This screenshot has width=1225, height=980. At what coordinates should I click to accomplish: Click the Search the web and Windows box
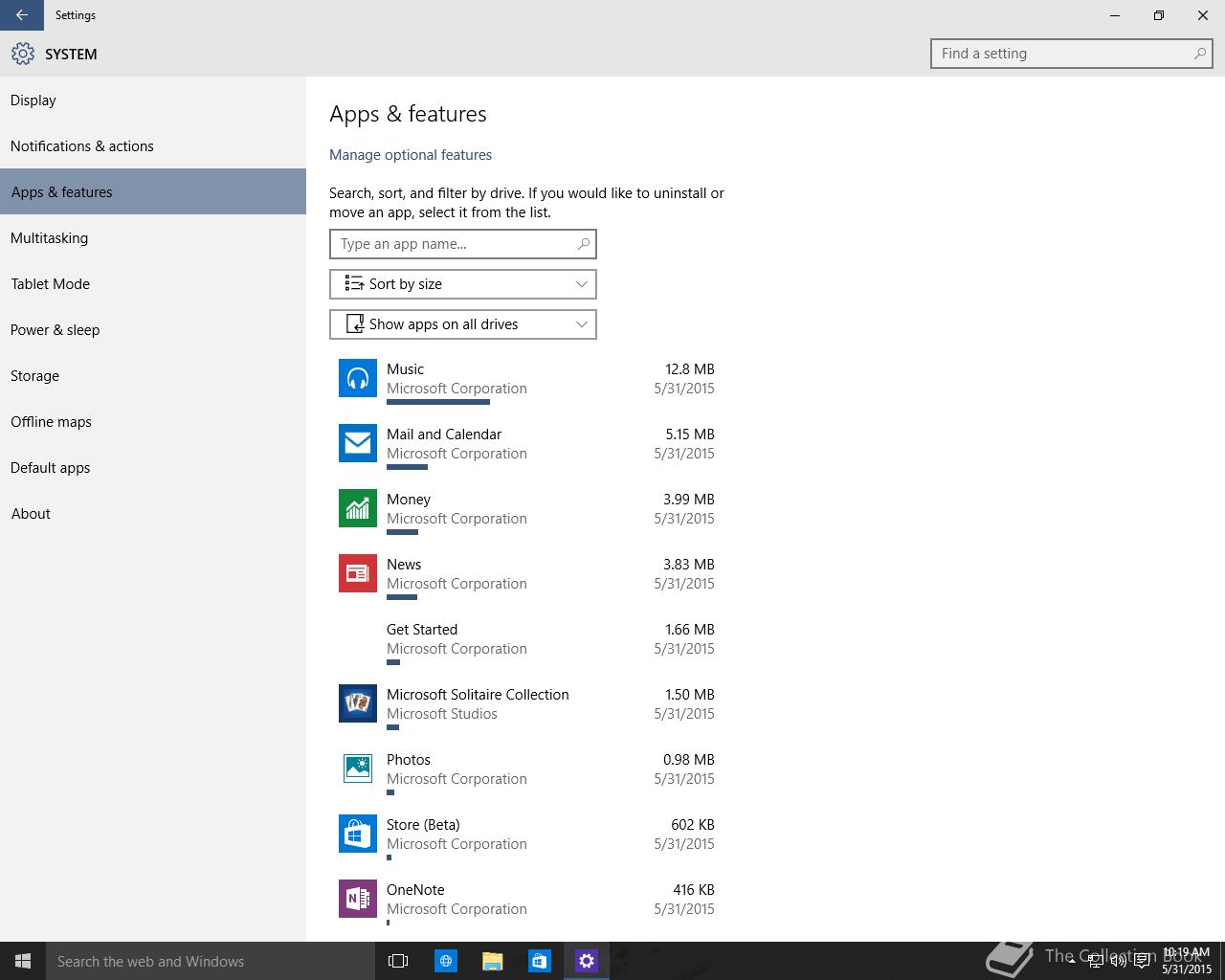point(211,961)
